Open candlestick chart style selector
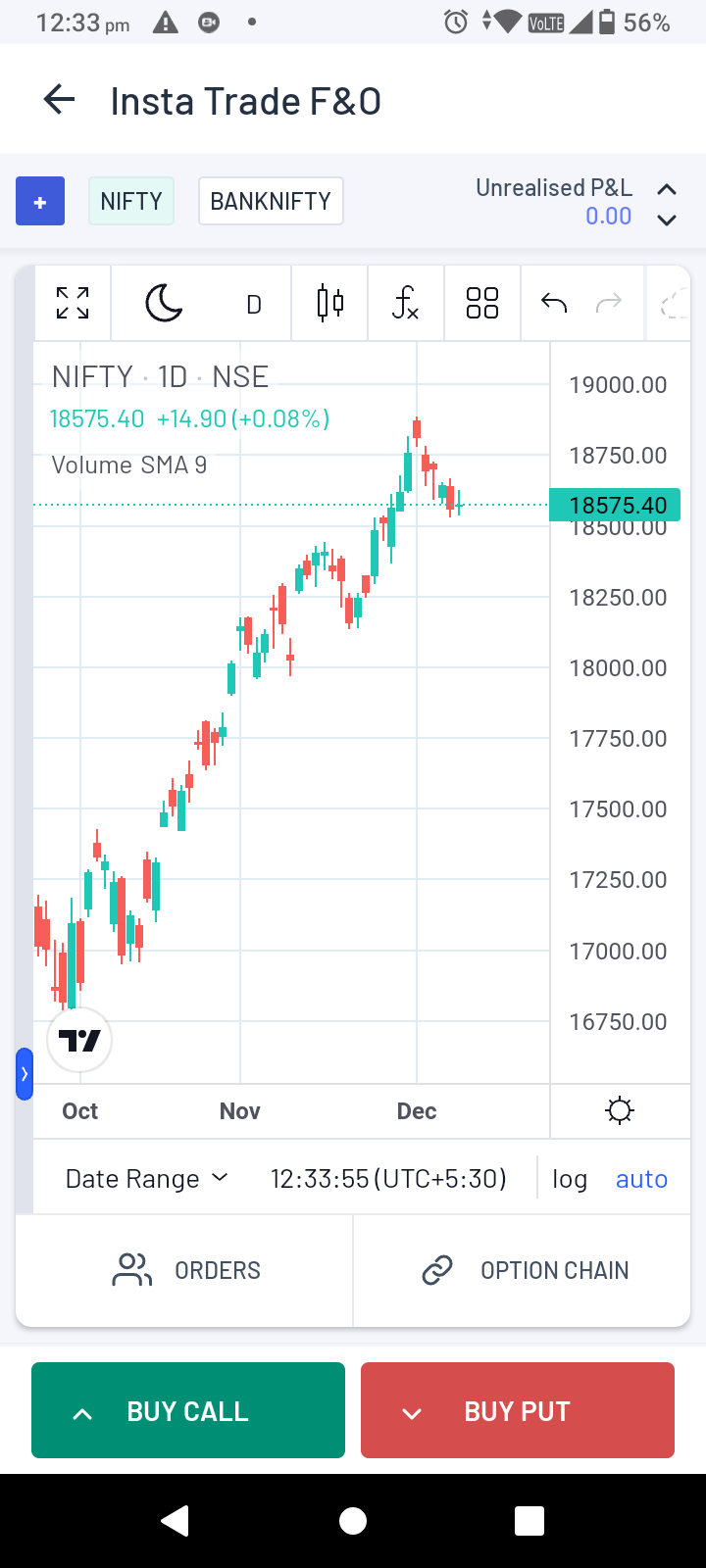The width and height of the screenshot is (706, 1568). (x=330, y=303)
